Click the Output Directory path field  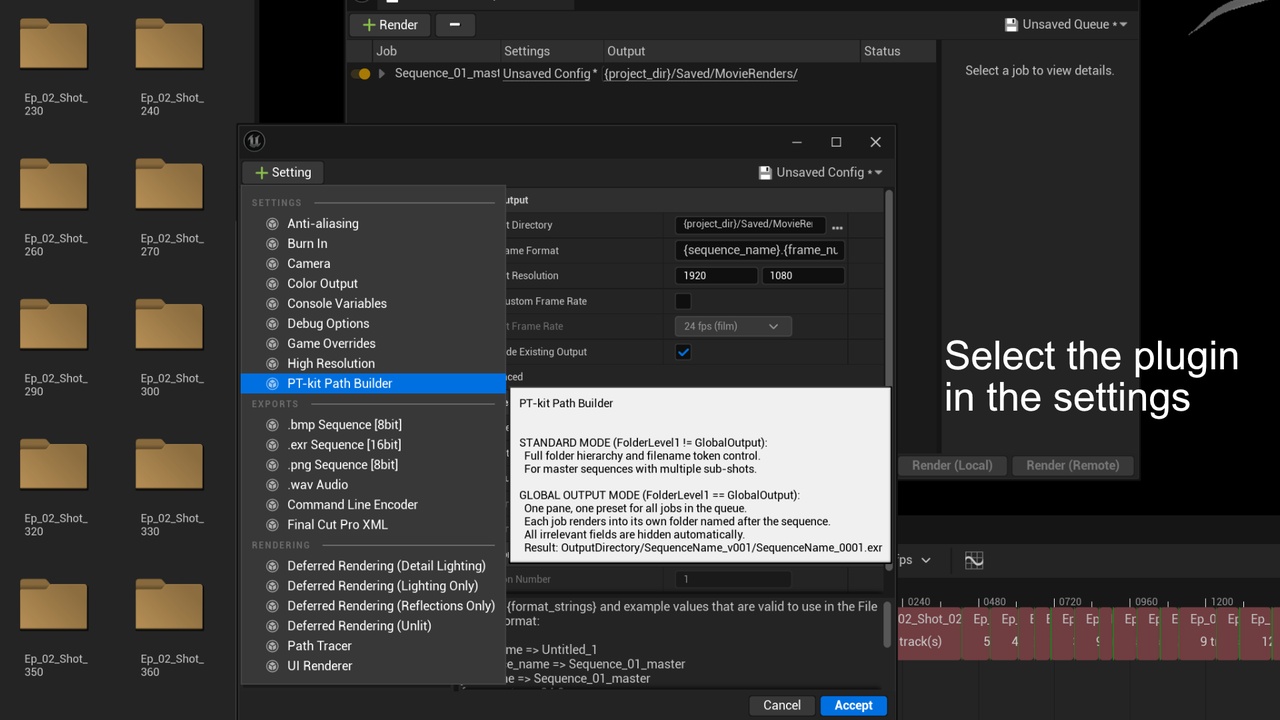750,225
